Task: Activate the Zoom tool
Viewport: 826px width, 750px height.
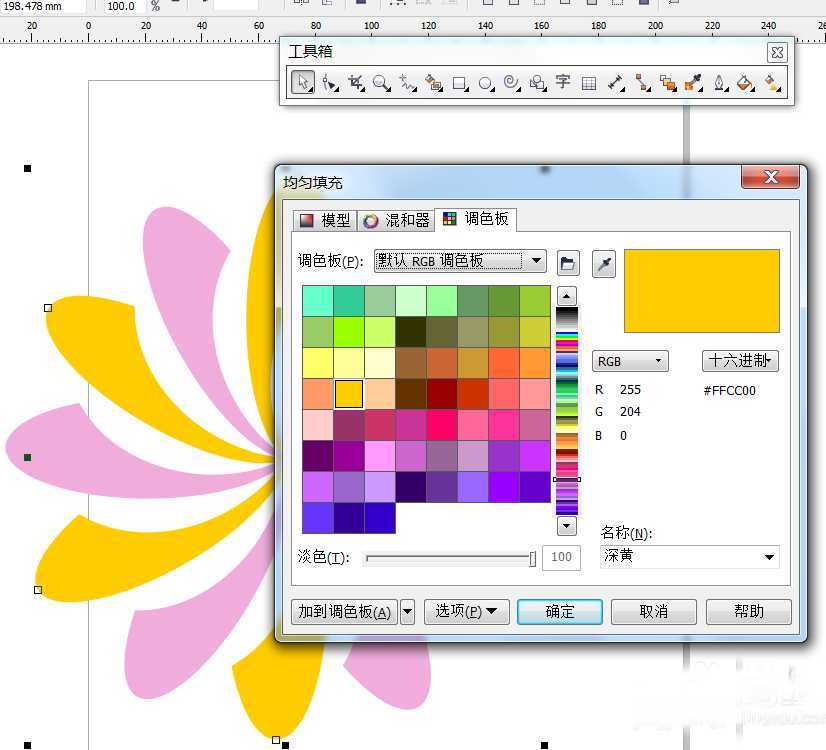Action: [x=381, y=83]
